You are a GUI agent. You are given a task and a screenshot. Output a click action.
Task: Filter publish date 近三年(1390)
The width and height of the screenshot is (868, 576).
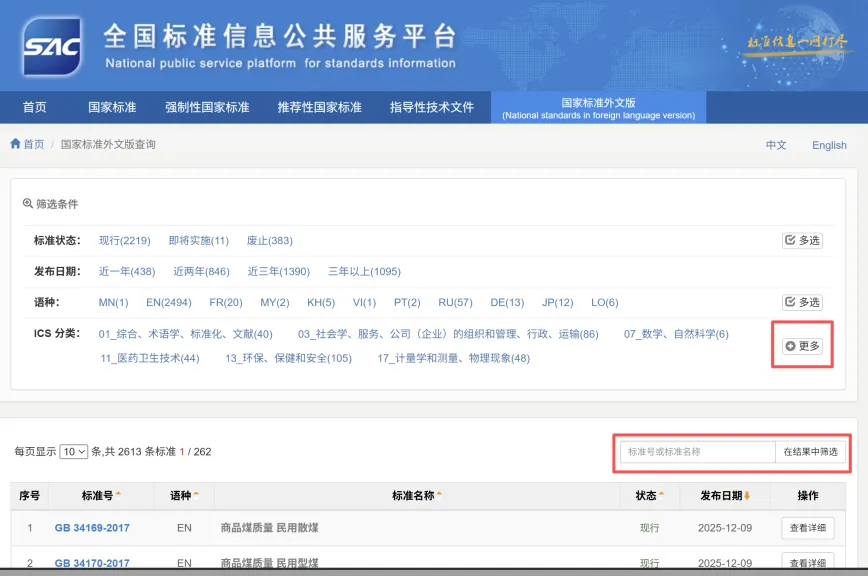[x=278, y=271]
